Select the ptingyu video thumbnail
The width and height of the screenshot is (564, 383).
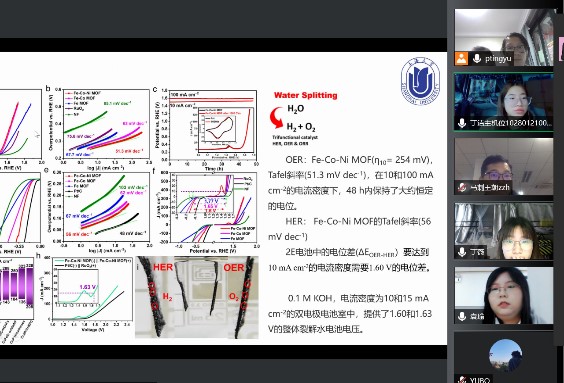pyautogui.click(x=504, y=37)
